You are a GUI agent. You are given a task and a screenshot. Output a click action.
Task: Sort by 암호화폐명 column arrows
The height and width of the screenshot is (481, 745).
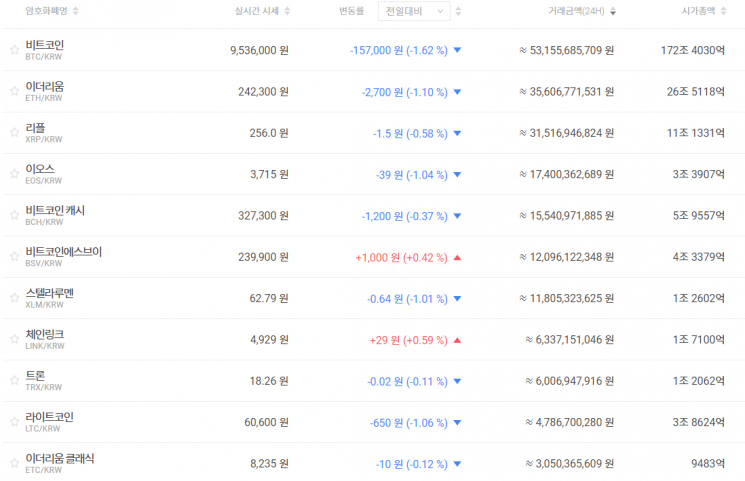(76, 11)
